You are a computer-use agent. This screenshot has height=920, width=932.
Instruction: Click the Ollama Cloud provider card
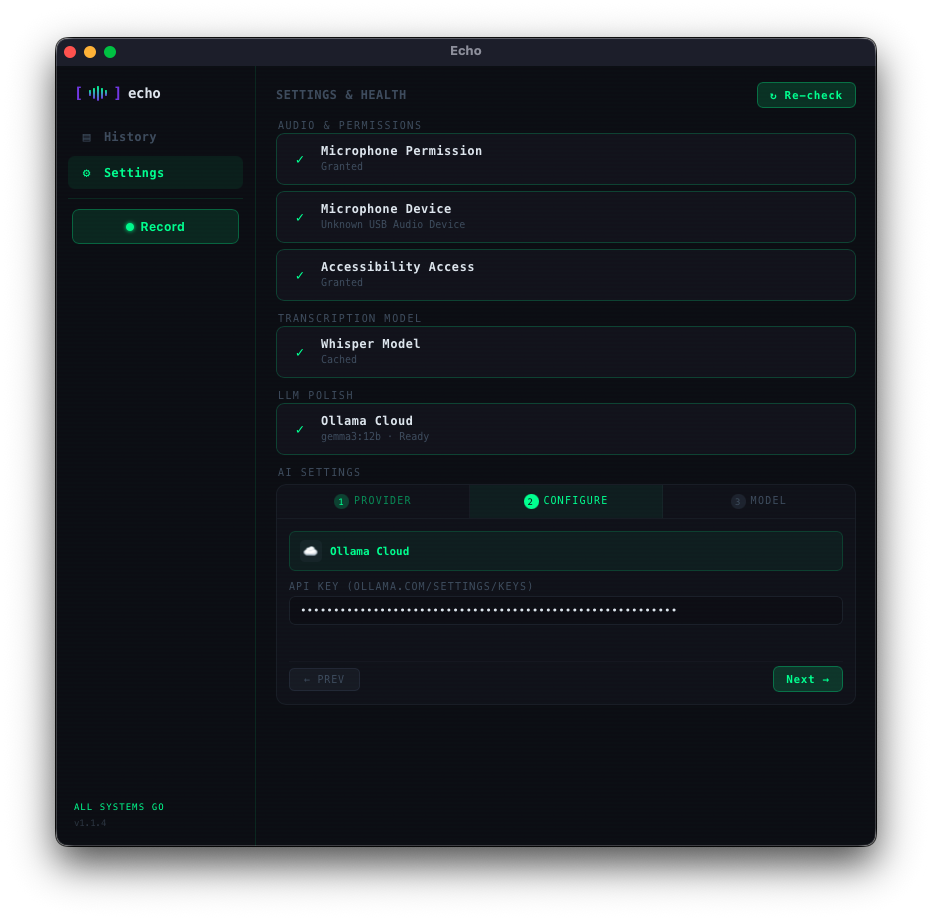[x=566, y=551]
